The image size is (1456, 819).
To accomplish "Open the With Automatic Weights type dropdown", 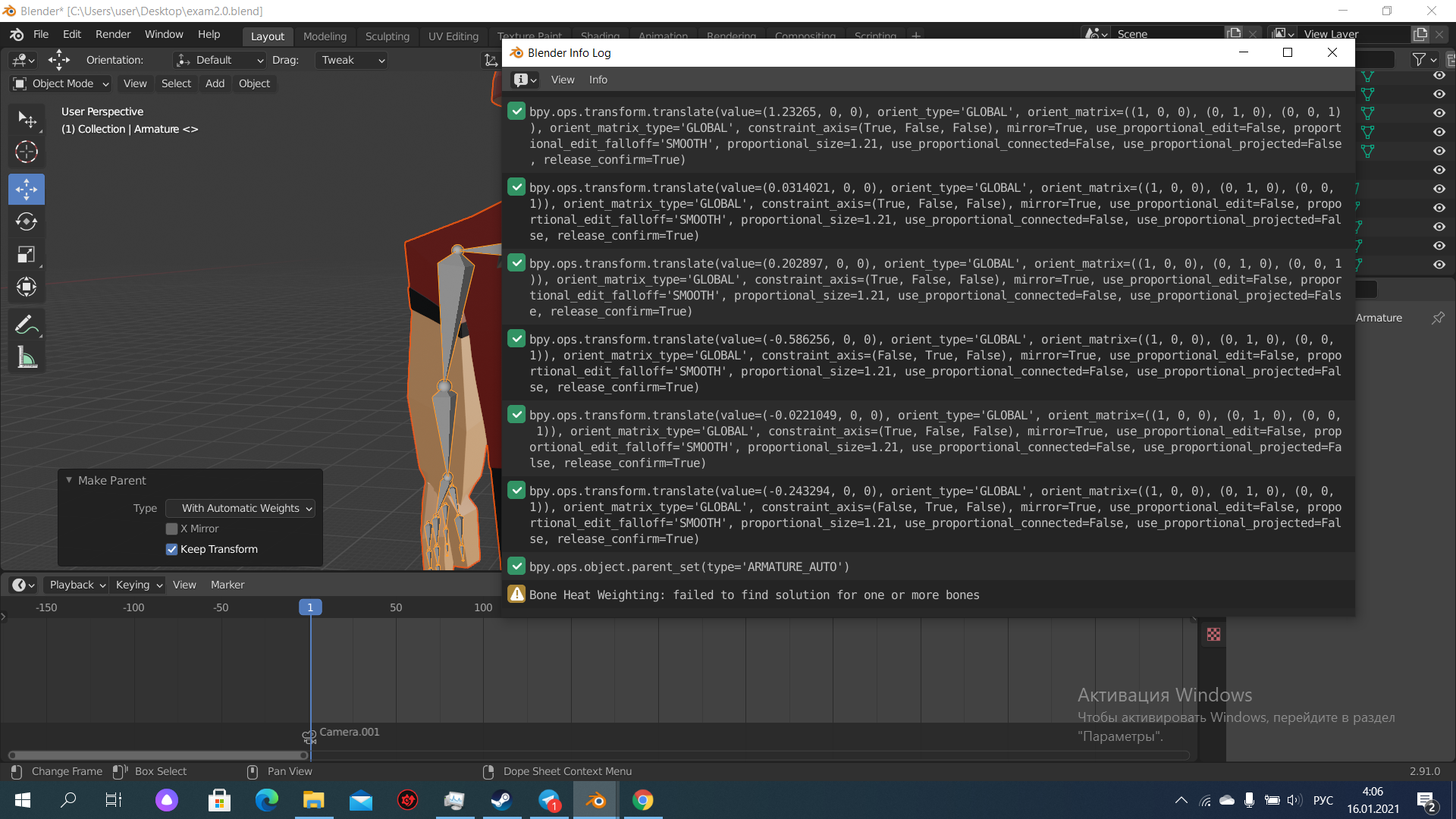I will click(x=241, y=508).
